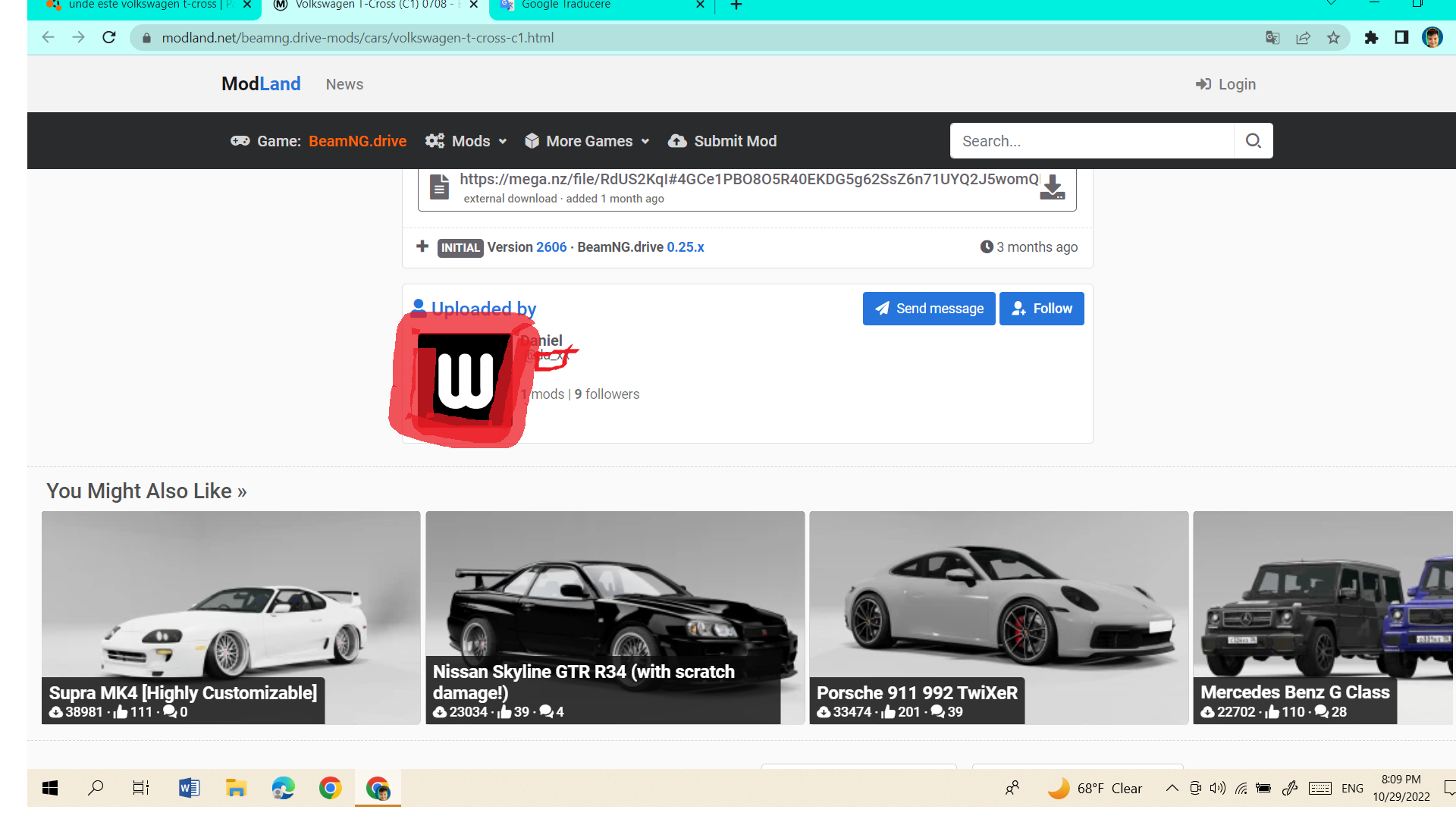1456x819 pixels.
Task: Share this page via address bar icon
Action: click(x=1303, y=38)
